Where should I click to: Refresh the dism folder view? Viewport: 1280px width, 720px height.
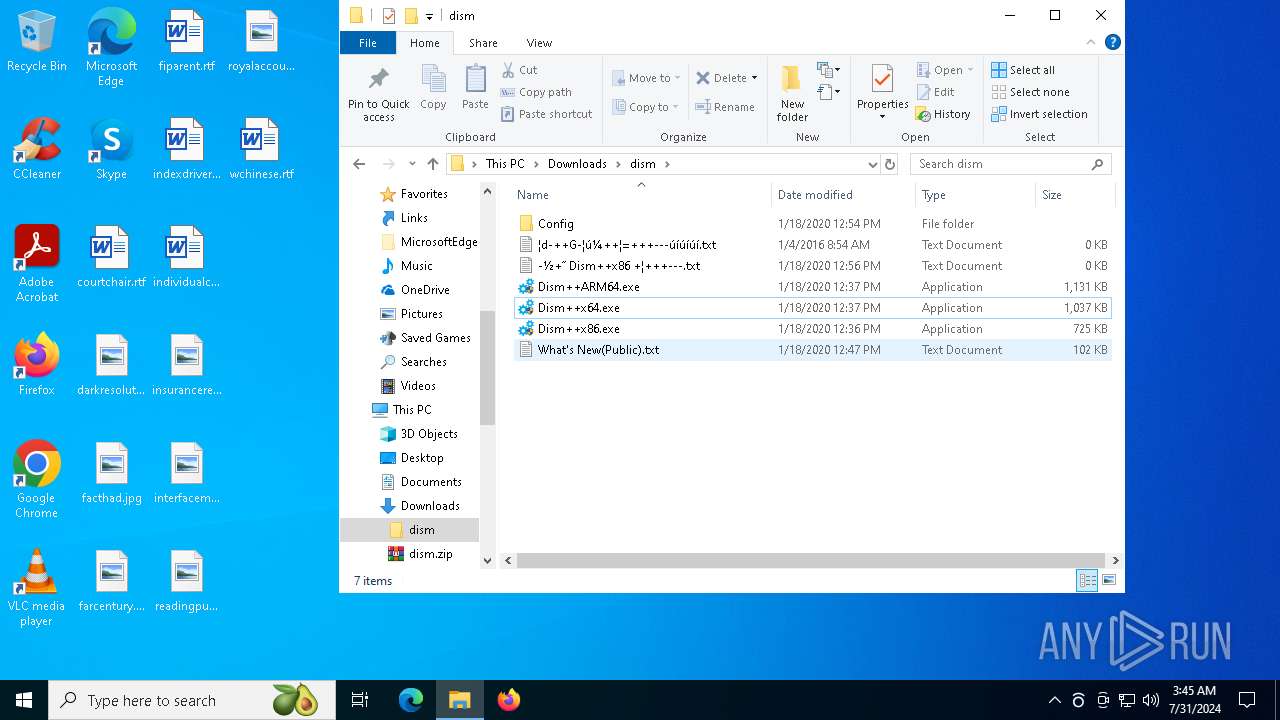click(x=890, y=164)
